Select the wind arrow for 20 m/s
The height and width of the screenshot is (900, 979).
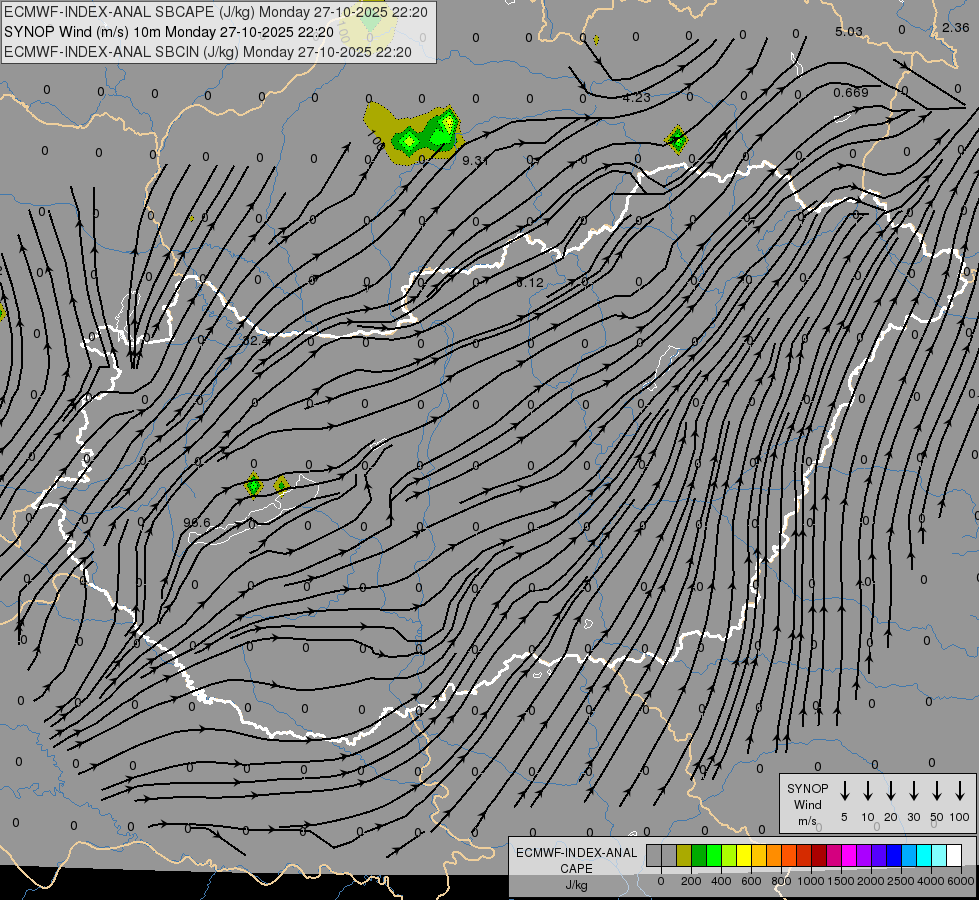(x=890, y=791)
